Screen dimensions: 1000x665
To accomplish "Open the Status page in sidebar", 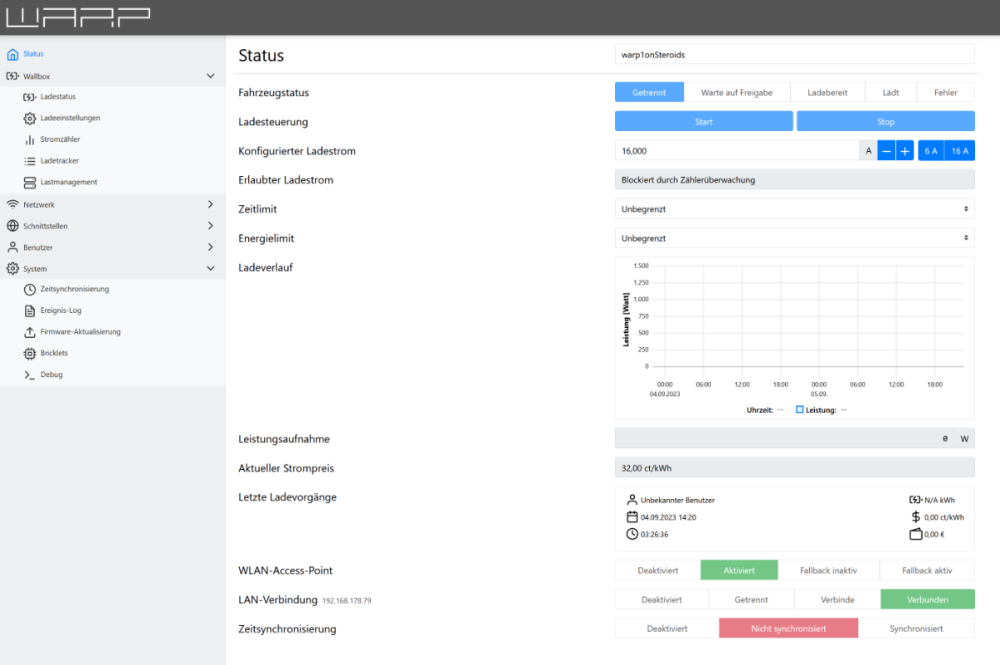I will (33, 54).
